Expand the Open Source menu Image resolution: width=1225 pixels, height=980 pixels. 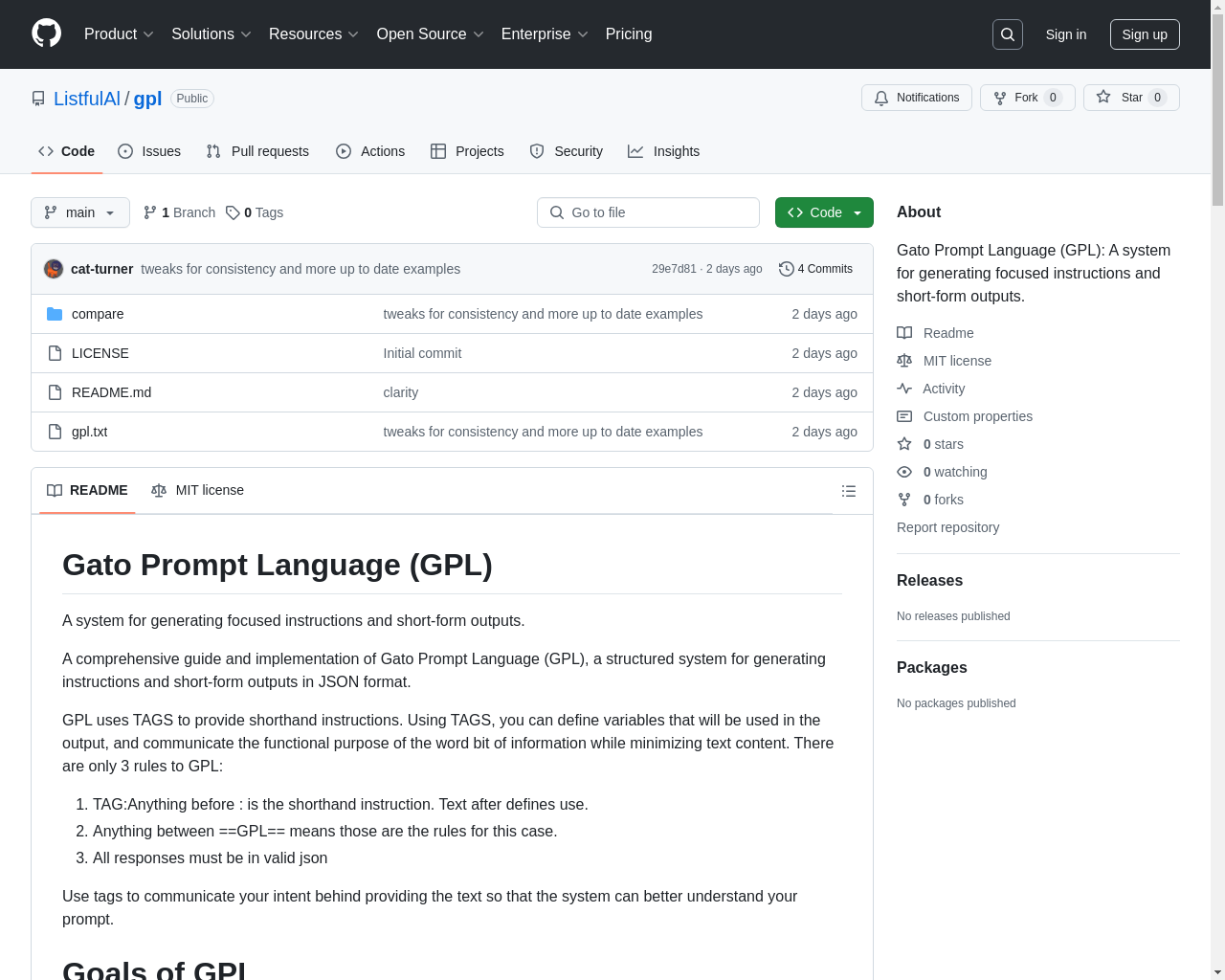coord(431,34)
